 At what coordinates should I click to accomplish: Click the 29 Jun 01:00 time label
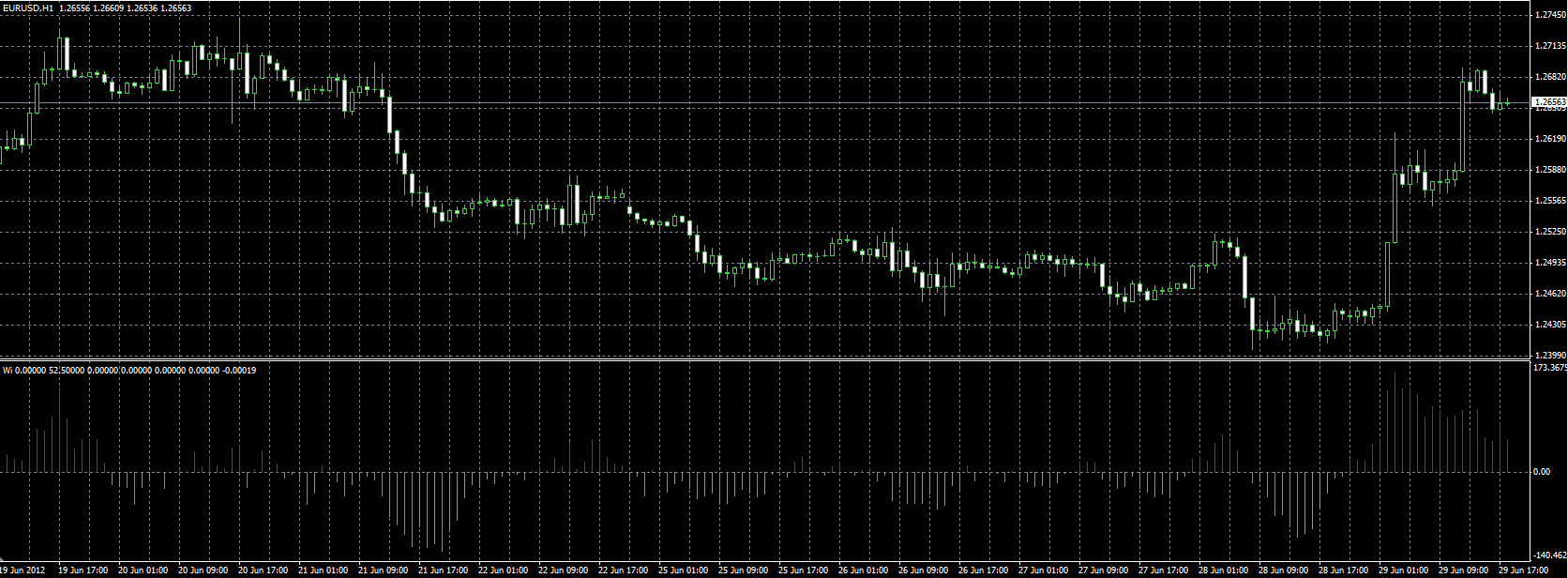(x=1404, y=570)
